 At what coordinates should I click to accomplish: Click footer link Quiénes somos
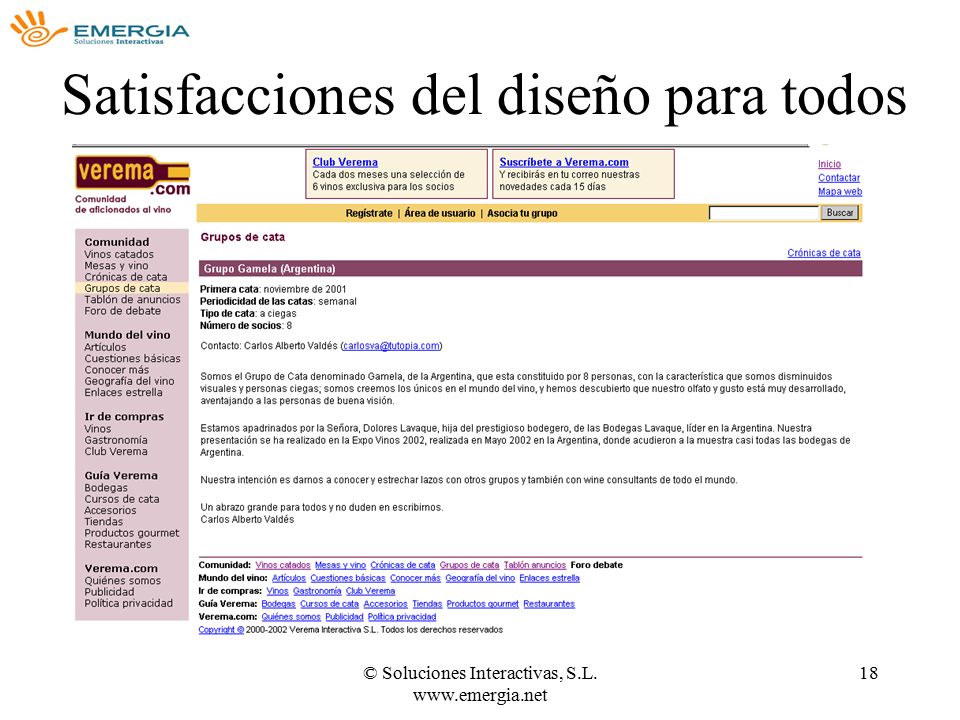tap(291, 617)
